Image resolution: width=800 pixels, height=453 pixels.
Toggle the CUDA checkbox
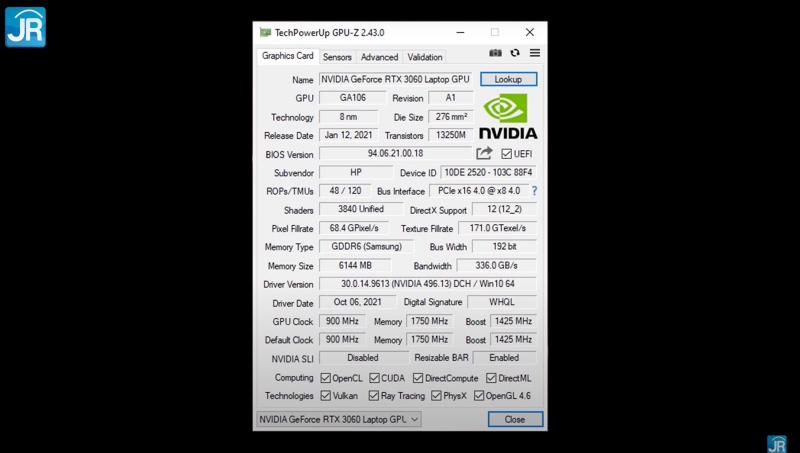click(374, 378)
